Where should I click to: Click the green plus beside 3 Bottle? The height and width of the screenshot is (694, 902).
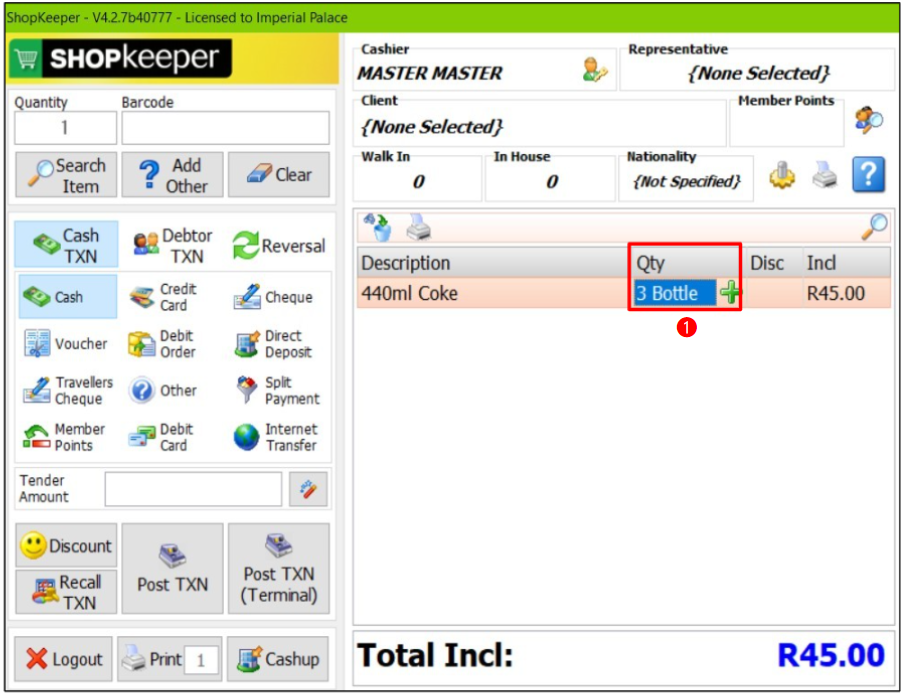[731, 293]
